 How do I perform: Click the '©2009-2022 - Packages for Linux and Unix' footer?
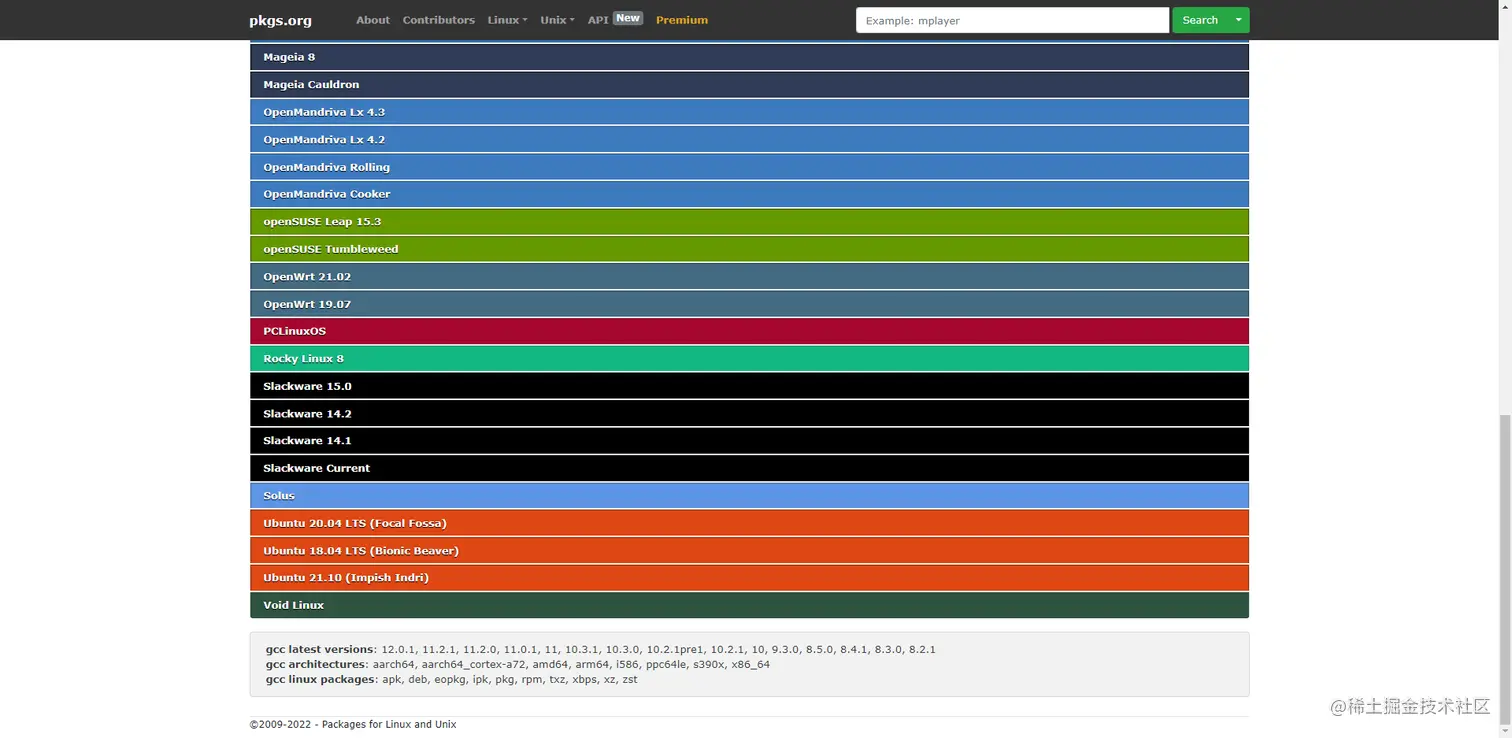pyautogui.click(x=353, y=724)
